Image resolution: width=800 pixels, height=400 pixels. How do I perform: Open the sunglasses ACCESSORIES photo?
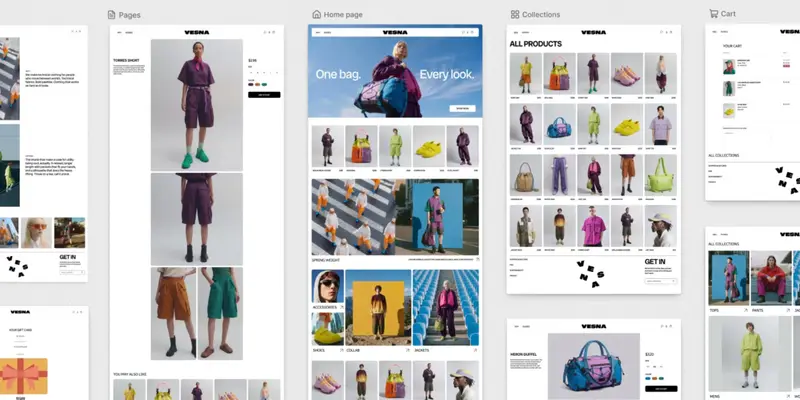(328, 287)
